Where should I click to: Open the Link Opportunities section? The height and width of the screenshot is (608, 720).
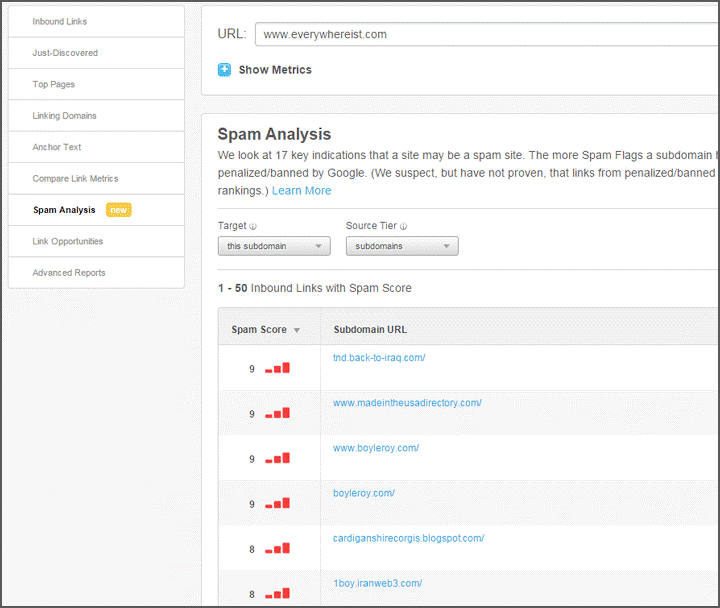click(x=68, y=241)
